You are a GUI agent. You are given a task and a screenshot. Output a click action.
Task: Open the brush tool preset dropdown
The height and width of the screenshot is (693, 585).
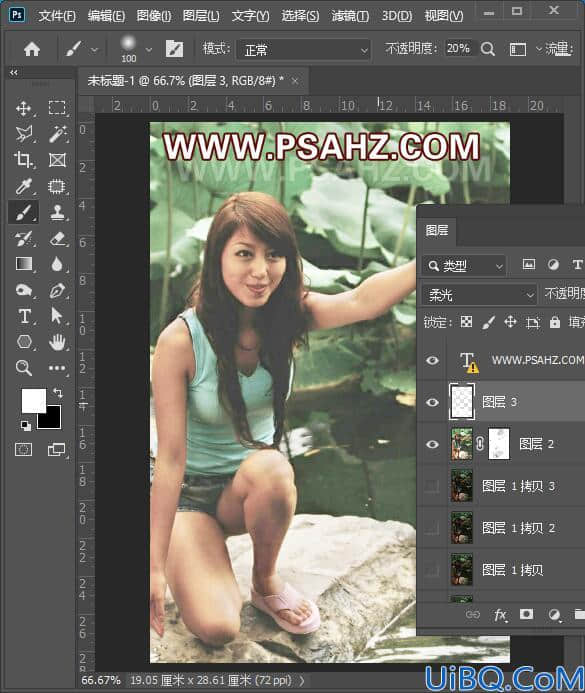pos(94,50)
